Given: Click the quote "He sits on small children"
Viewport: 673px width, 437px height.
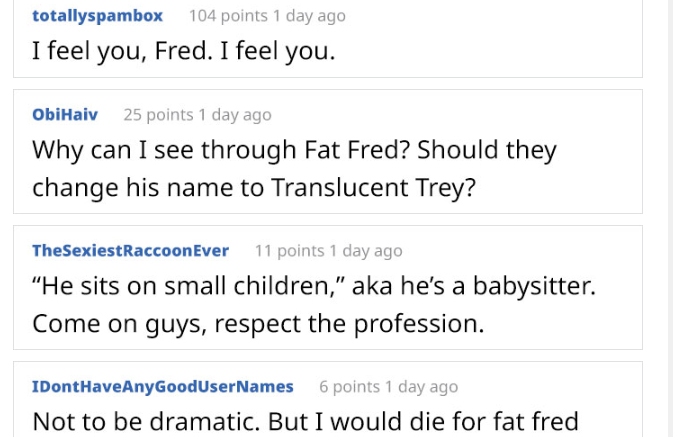Looking at the screenshot, I should click(195, 287).
